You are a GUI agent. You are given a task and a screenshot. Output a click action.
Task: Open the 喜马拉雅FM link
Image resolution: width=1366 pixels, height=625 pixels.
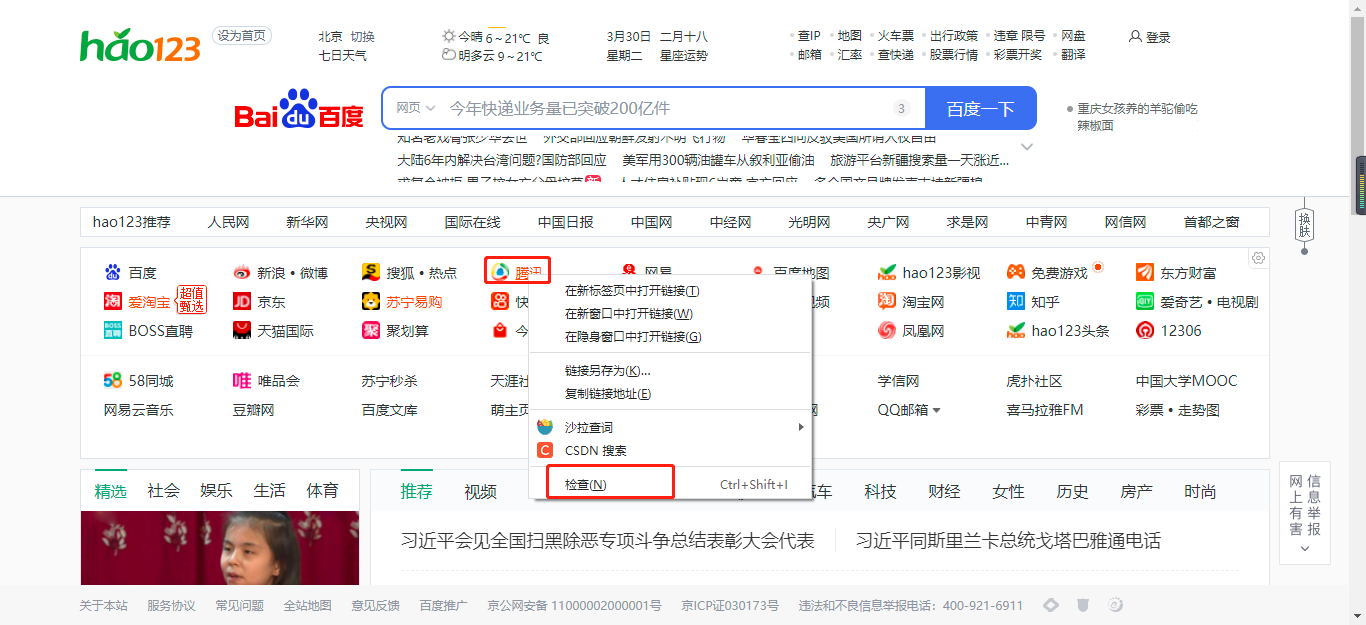[1045, 410]
